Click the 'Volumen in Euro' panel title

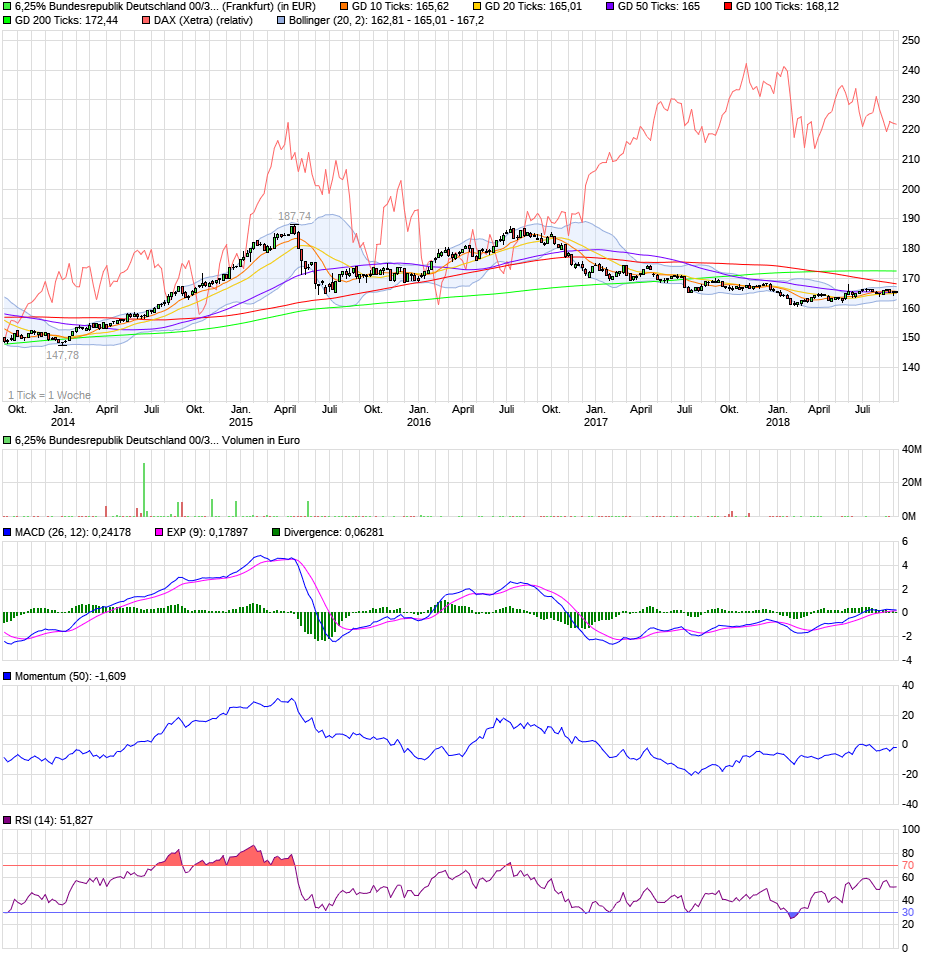click(261, 441)
